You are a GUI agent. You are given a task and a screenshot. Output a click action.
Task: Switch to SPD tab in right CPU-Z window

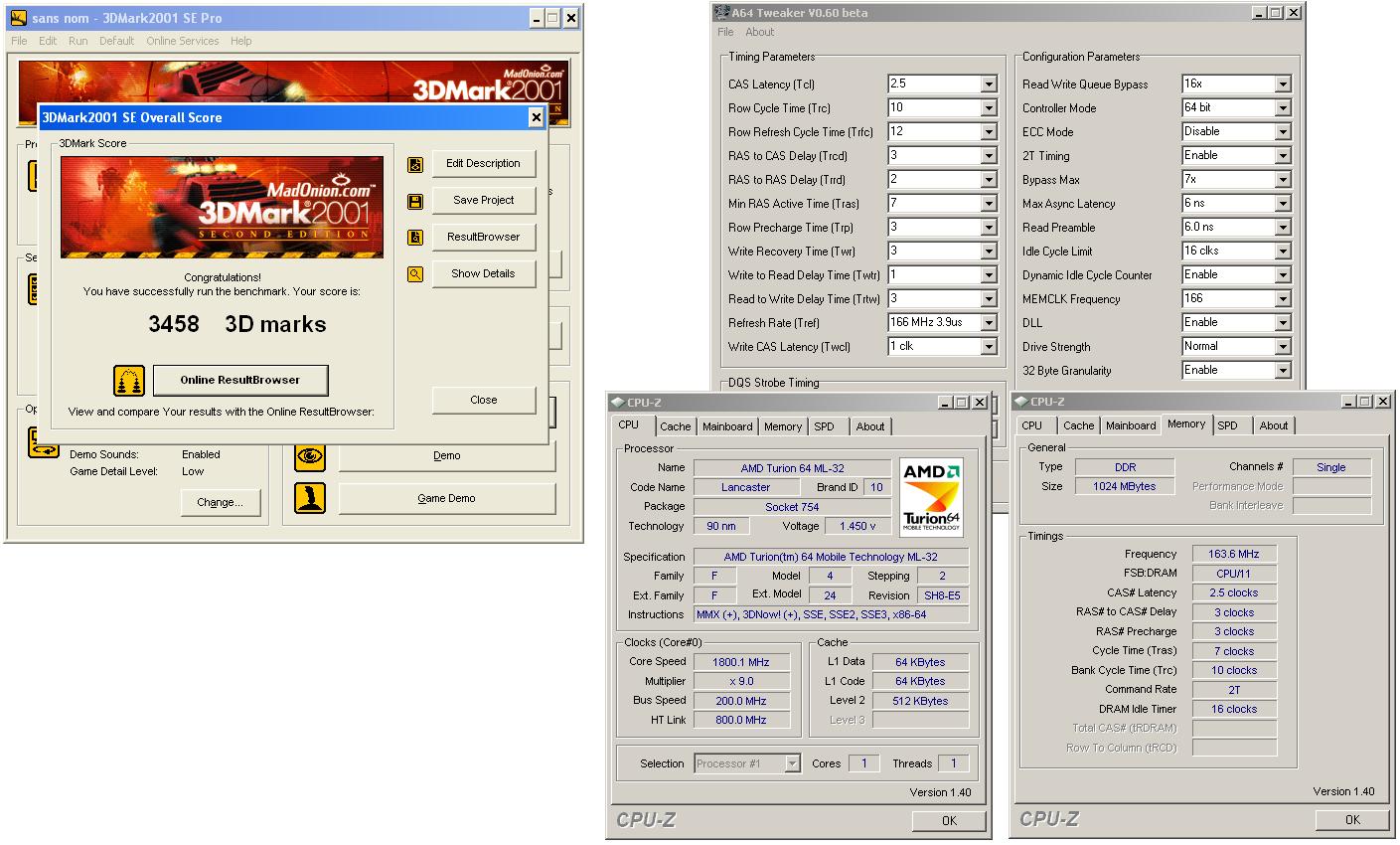[x=1228, y=425]
